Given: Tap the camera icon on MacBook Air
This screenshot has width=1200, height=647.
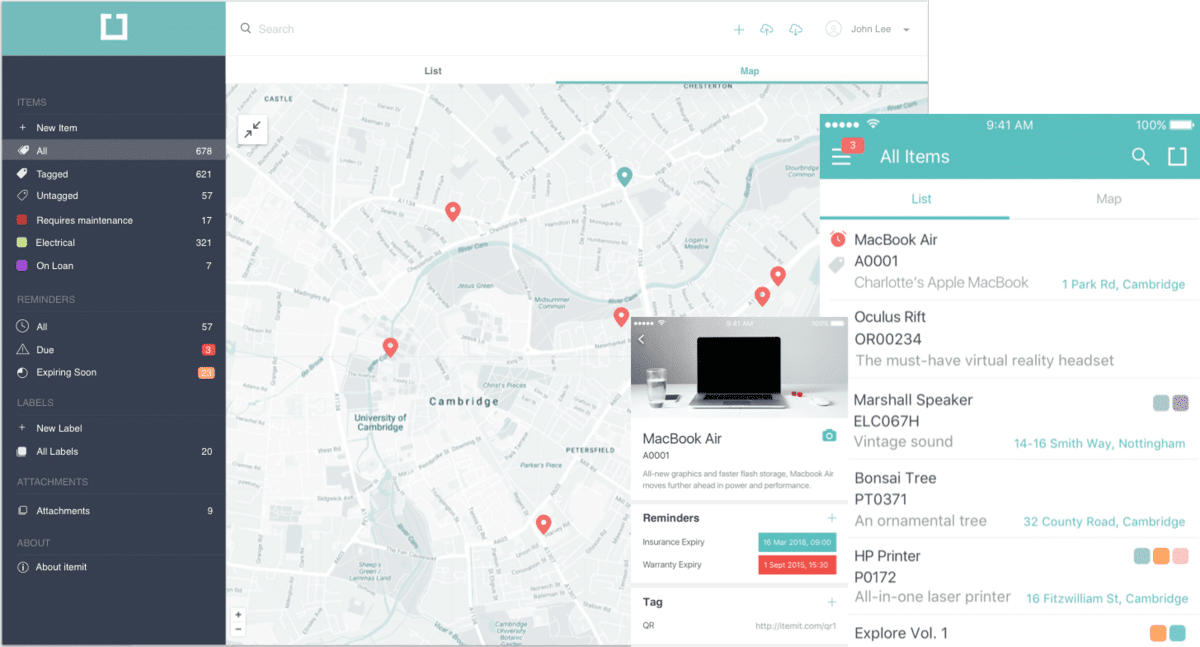Looking at the screenshot, I should [x=829, y=436].
